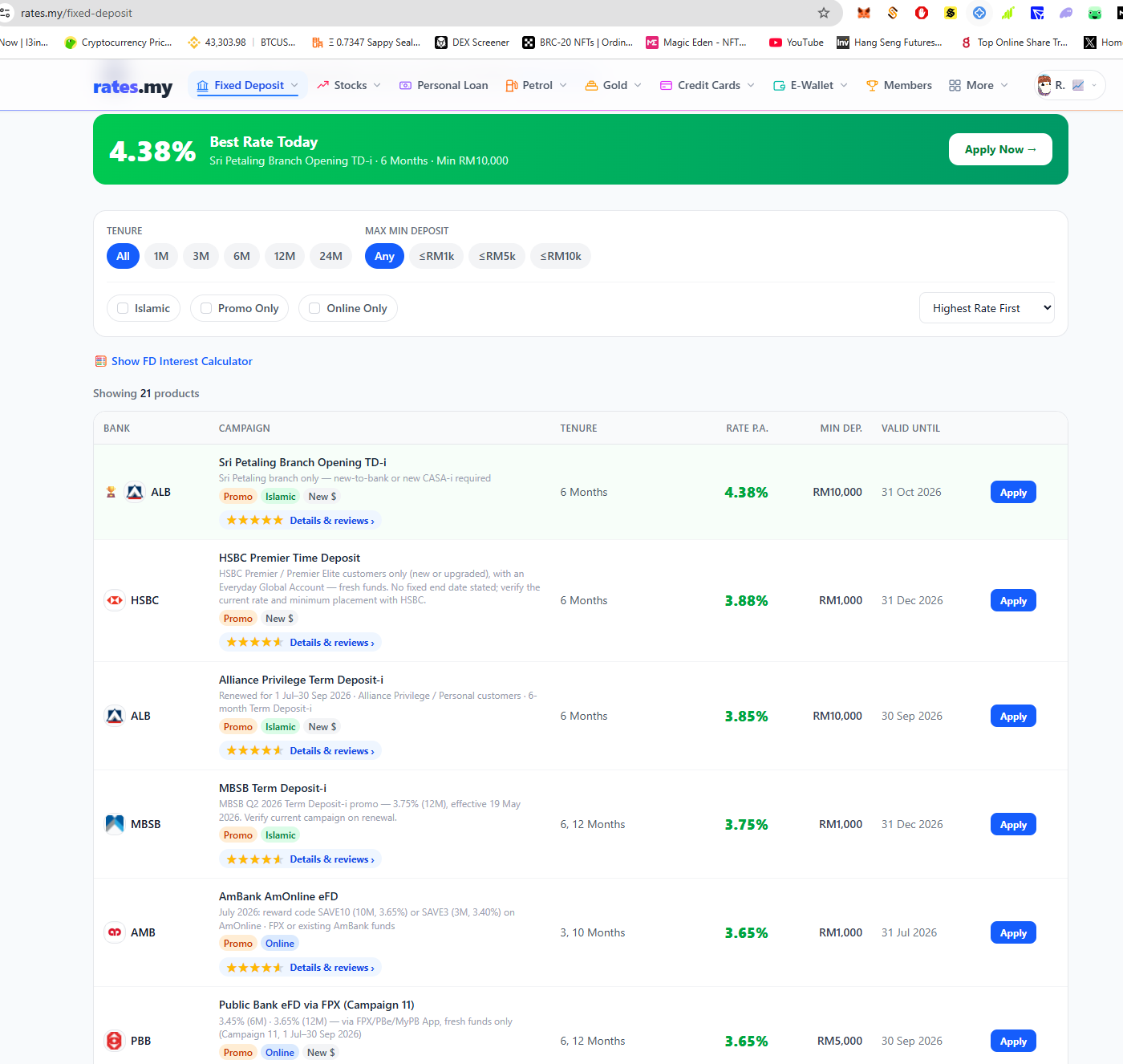
Task: Open the yellow S extension icon
Action: pyautogui.click(x=951, y=13)
